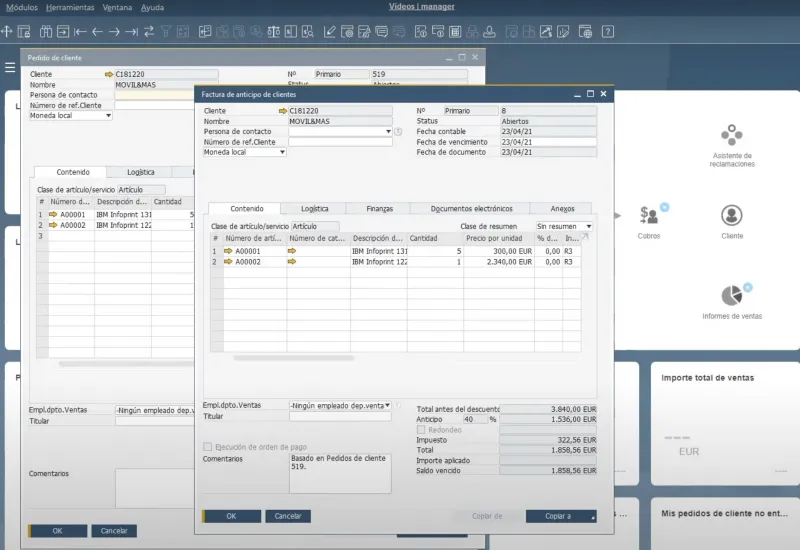800x550 pixels.
Task: Open Help question mark toolbar icon
Action: pos(608,32)
